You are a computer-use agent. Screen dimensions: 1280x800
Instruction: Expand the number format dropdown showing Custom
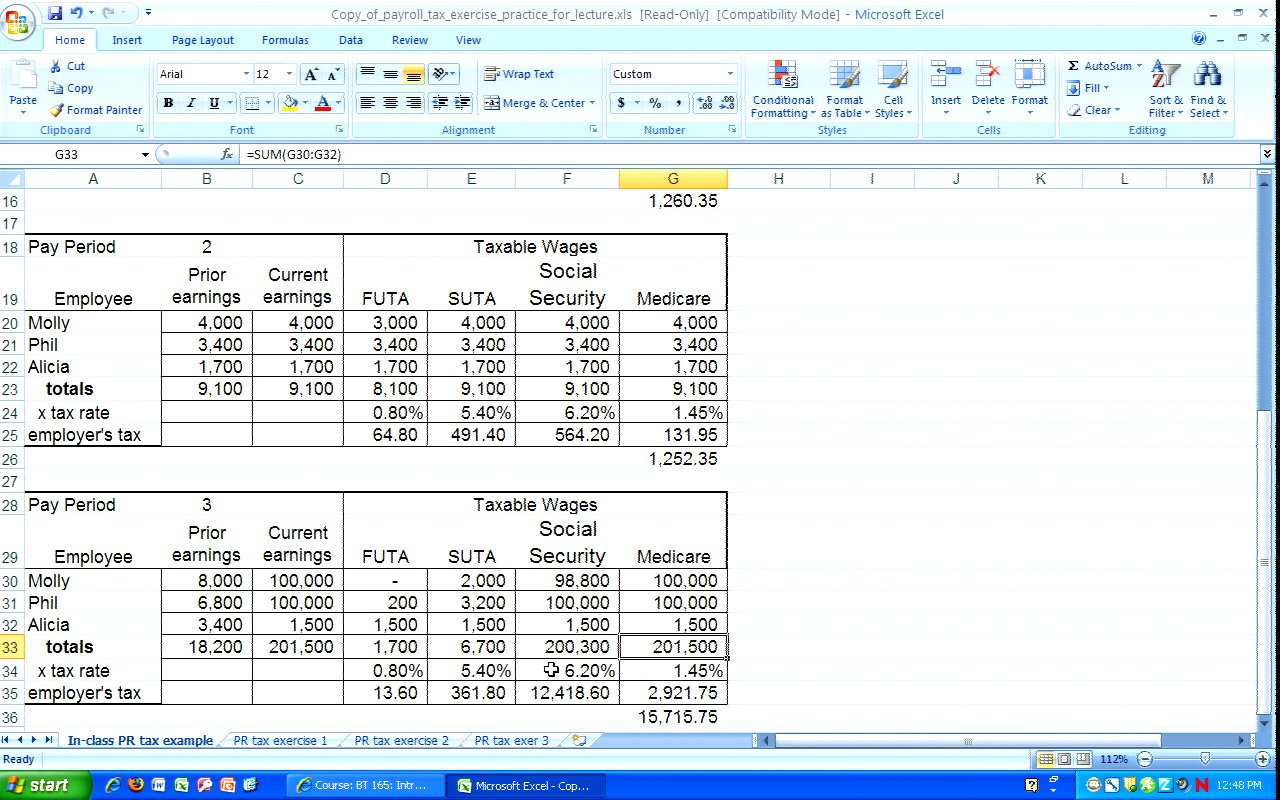tap(730, 75)
